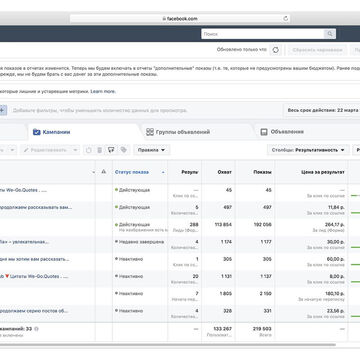Screen dimensions: 360x360
Task: Click the Редактировать button
Action: tap(46, 150)
